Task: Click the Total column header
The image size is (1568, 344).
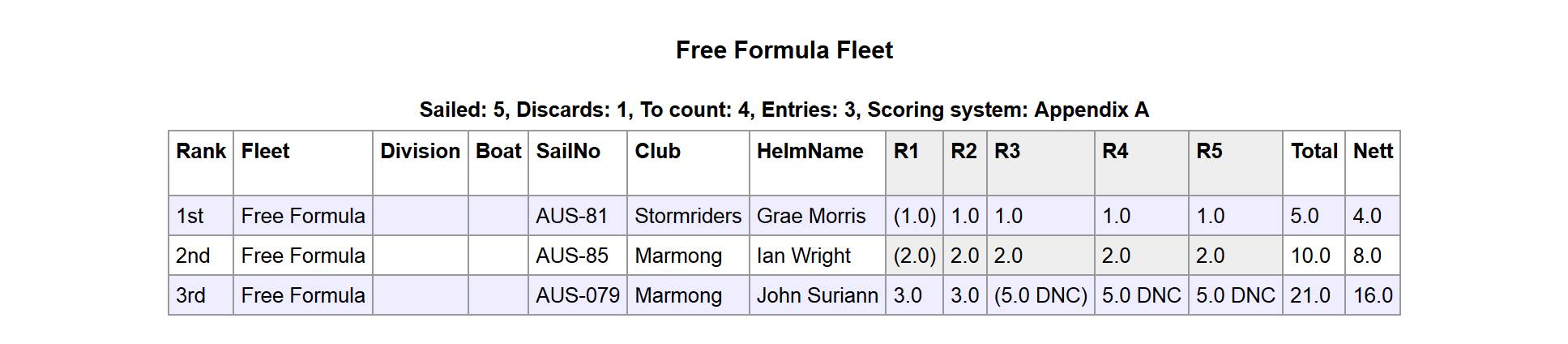Action: 1314,152
